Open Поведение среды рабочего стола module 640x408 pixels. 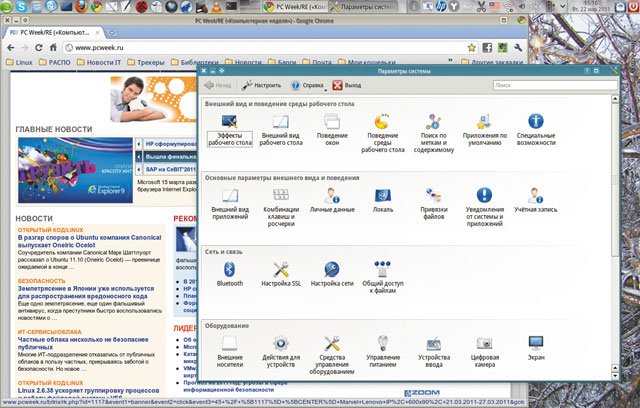(383, 134)
